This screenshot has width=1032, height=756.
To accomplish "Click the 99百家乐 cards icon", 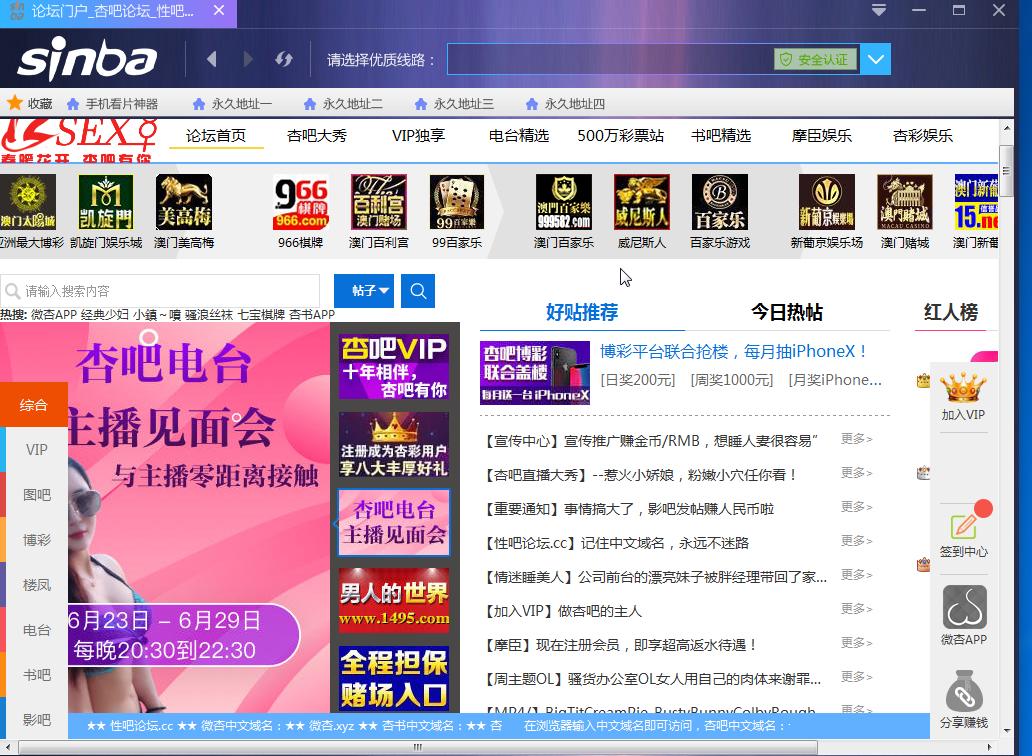I will (x=457, y=202).
